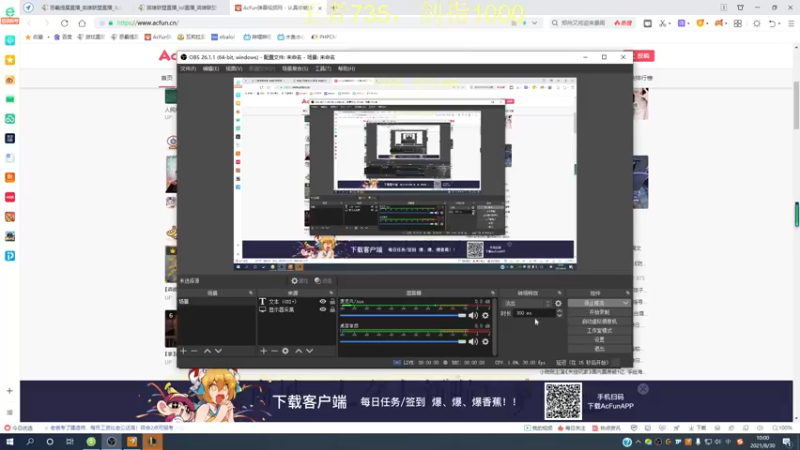800x450 pixels.
Task: Switch to the second browser tab
Action: point(179,8)
